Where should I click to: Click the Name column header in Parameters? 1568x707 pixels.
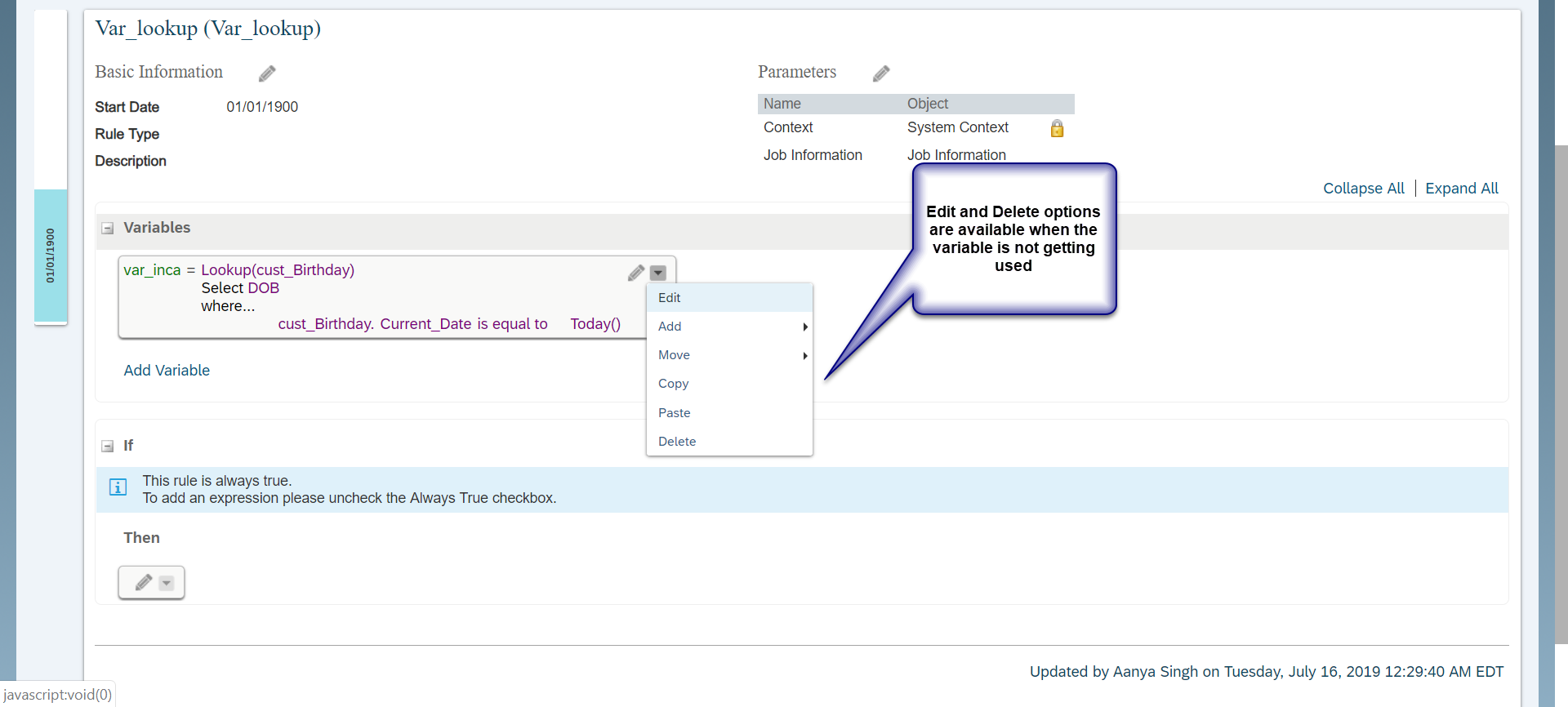tap(782, 104)
